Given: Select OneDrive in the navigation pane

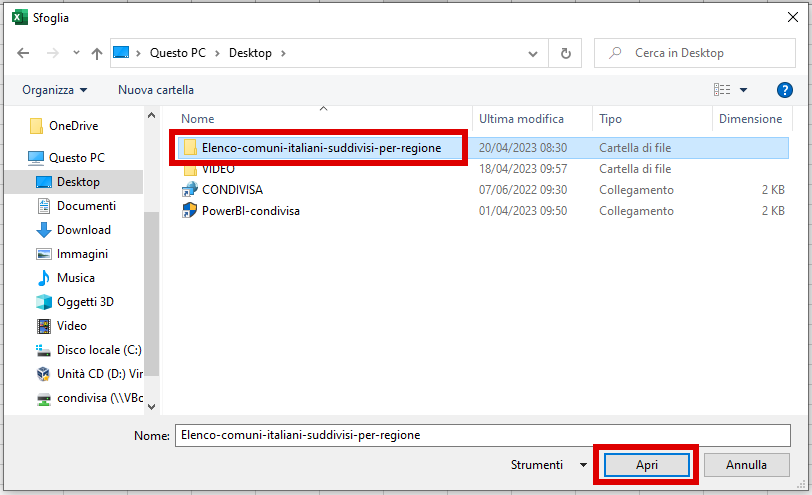Looking at the screenshot, I should 74,126.
